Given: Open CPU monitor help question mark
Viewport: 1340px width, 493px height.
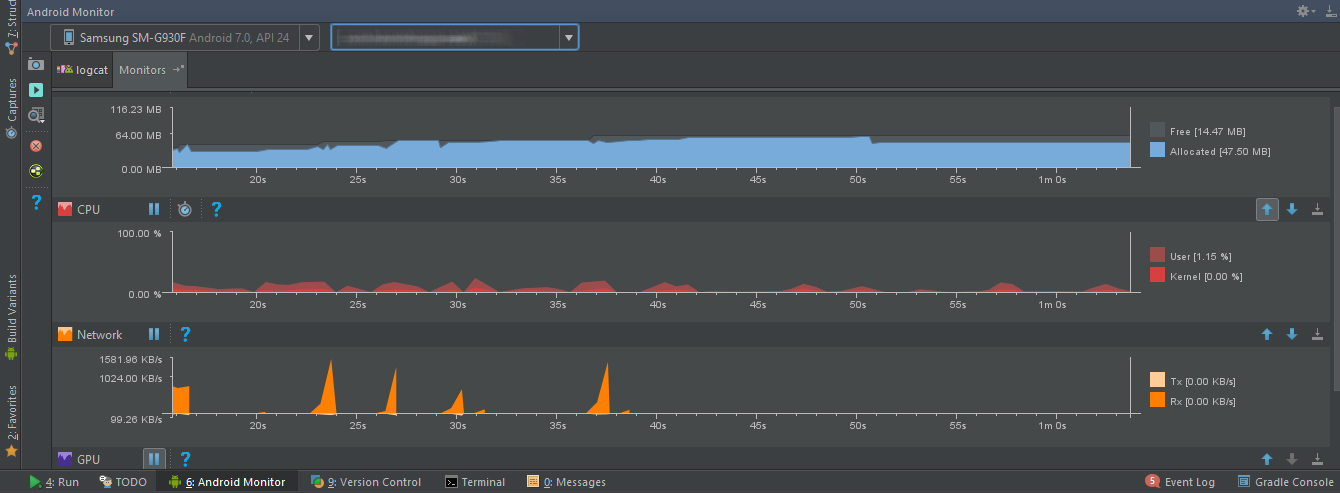Looking at the screenshot, I should coord(216,209).
